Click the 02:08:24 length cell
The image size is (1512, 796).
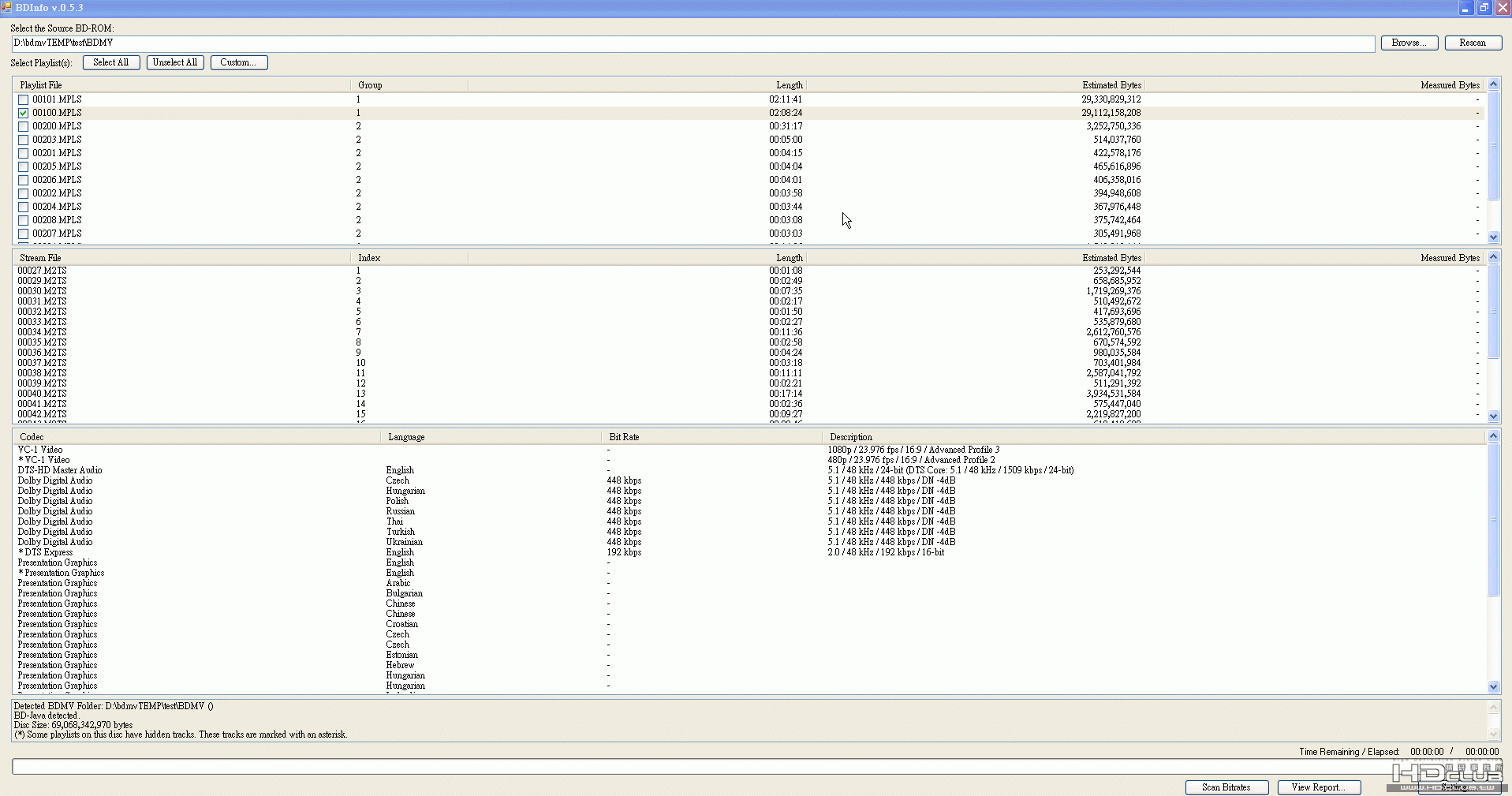(x=786, y=113)
